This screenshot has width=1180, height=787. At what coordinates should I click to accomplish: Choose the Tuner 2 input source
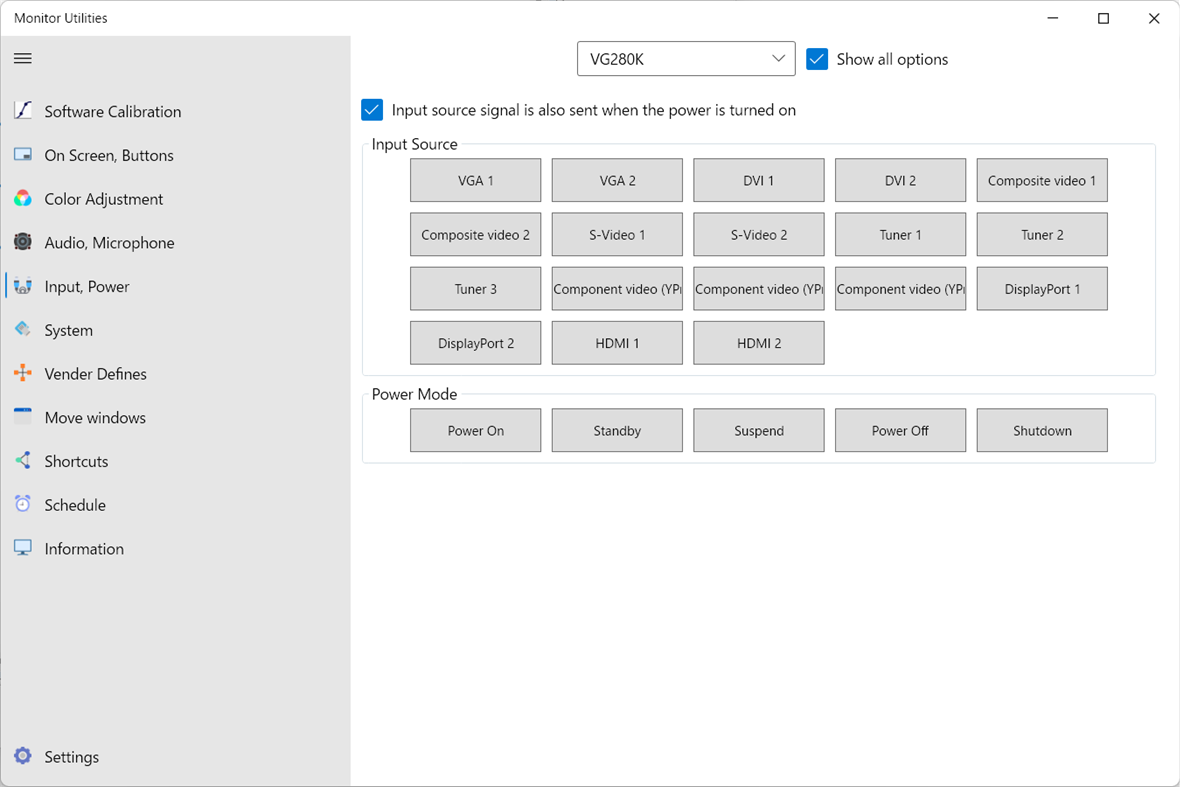1042,234
